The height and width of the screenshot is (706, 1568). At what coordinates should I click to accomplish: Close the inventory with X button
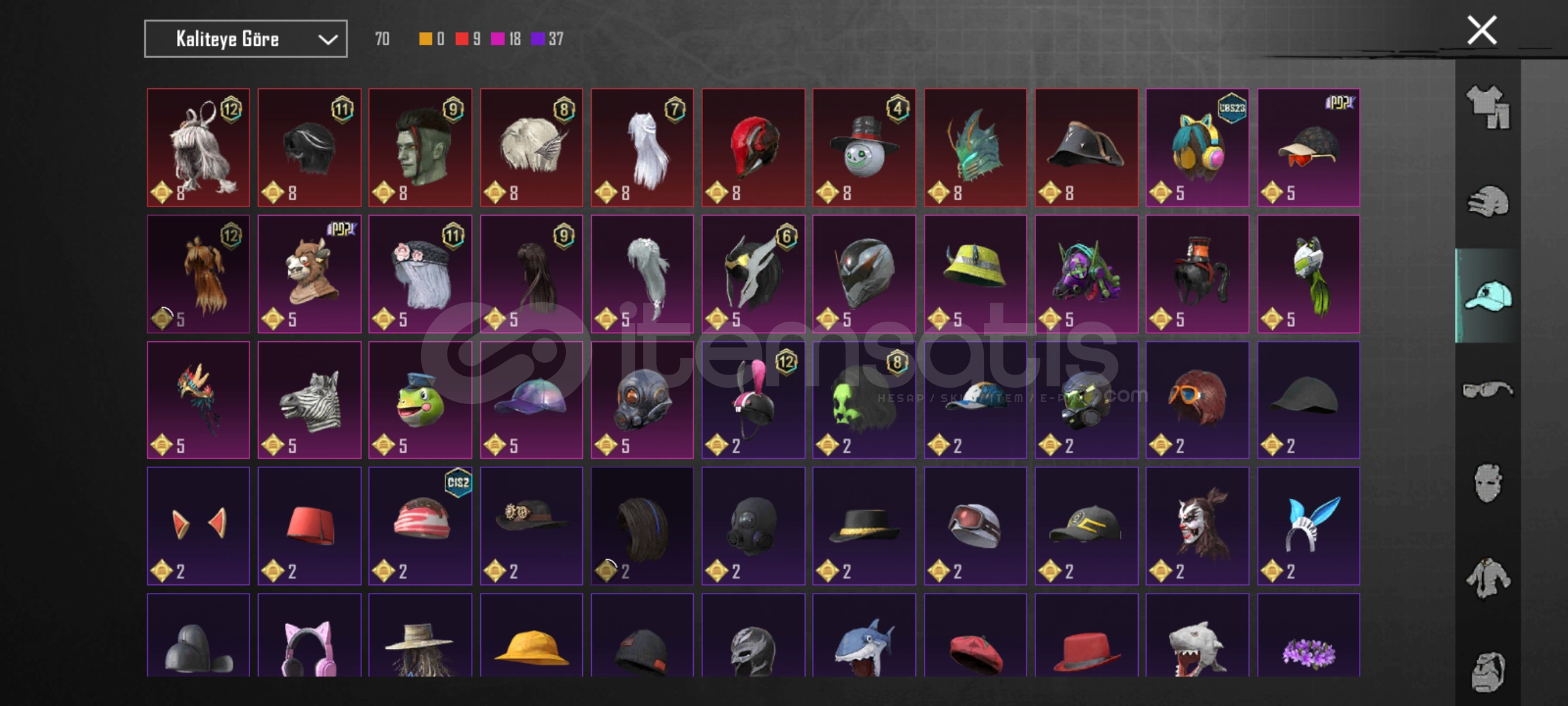tap(1482, 30)
